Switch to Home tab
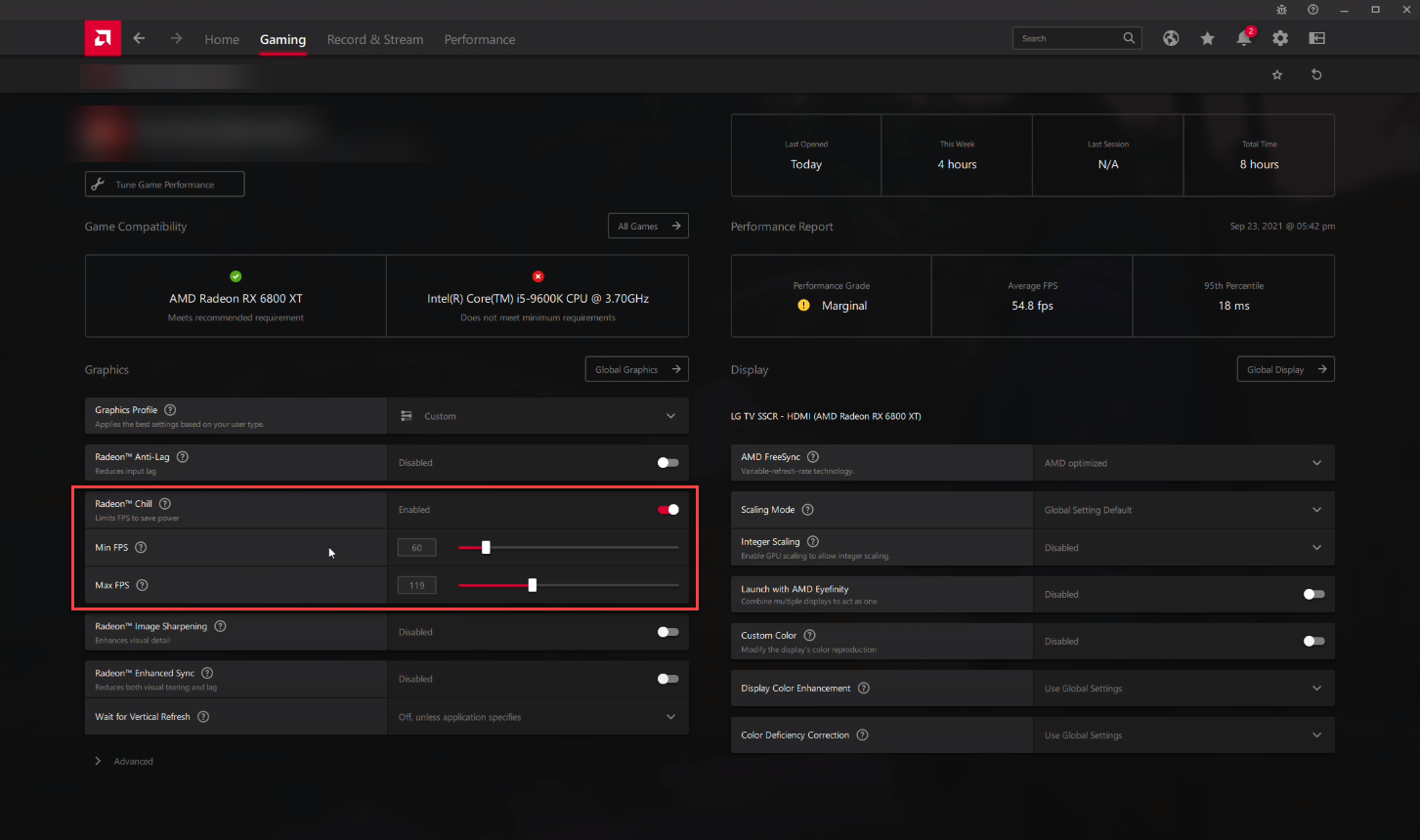Image resolution: width=1420 pixels, height=840 pixels. (222, 39)
